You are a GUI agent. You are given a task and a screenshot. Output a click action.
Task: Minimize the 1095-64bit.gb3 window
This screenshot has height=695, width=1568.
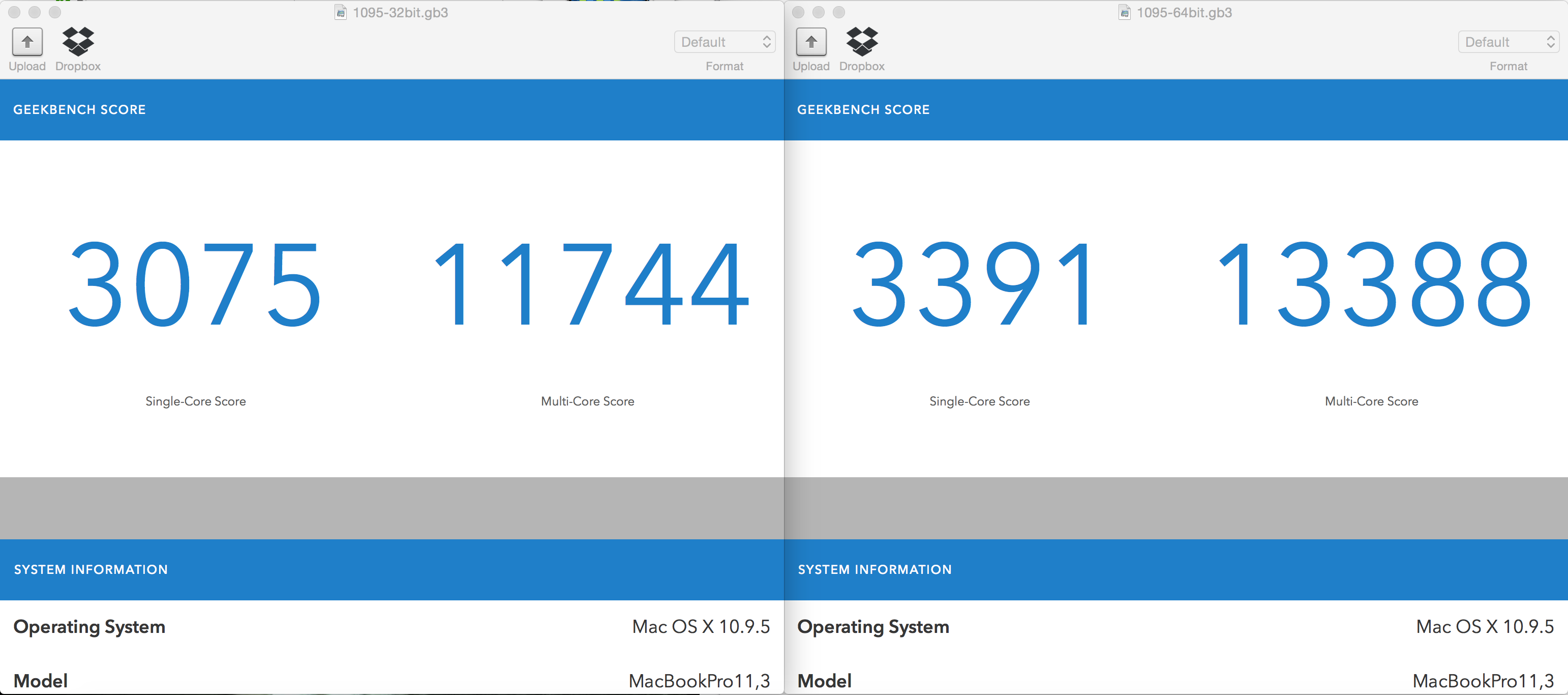[x=818, y=12]
